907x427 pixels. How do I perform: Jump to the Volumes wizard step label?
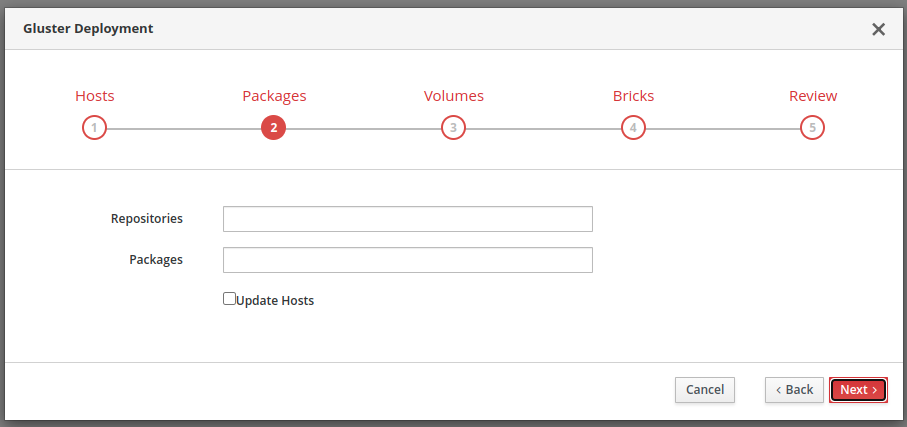point(453,96)
